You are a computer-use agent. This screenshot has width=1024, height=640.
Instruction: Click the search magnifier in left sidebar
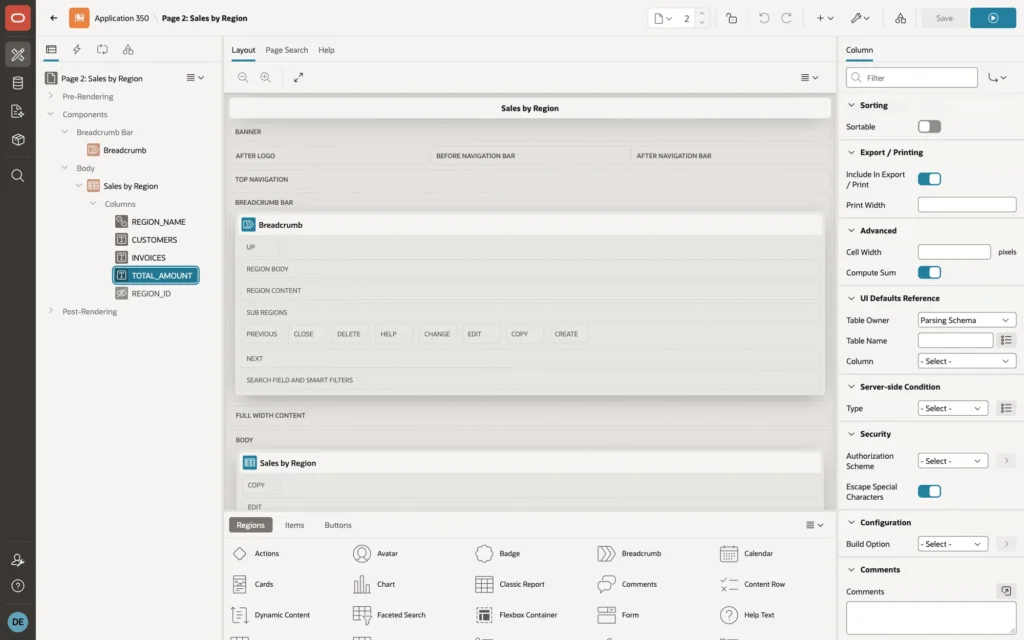pos(18,176)
